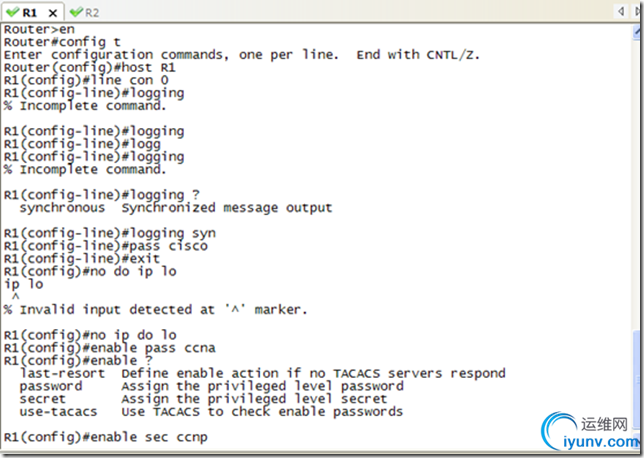
Task: Select the "secret" option in enable help
Action: [42, 398]
